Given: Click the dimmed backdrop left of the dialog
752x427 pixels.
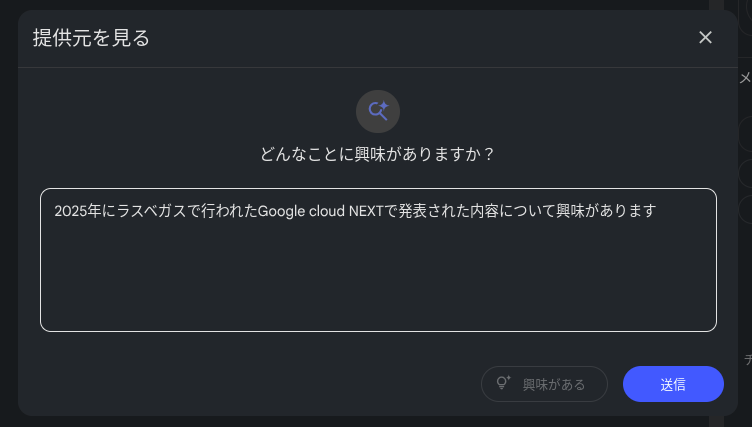Looking at the screenshot, I should pos(9,214).
